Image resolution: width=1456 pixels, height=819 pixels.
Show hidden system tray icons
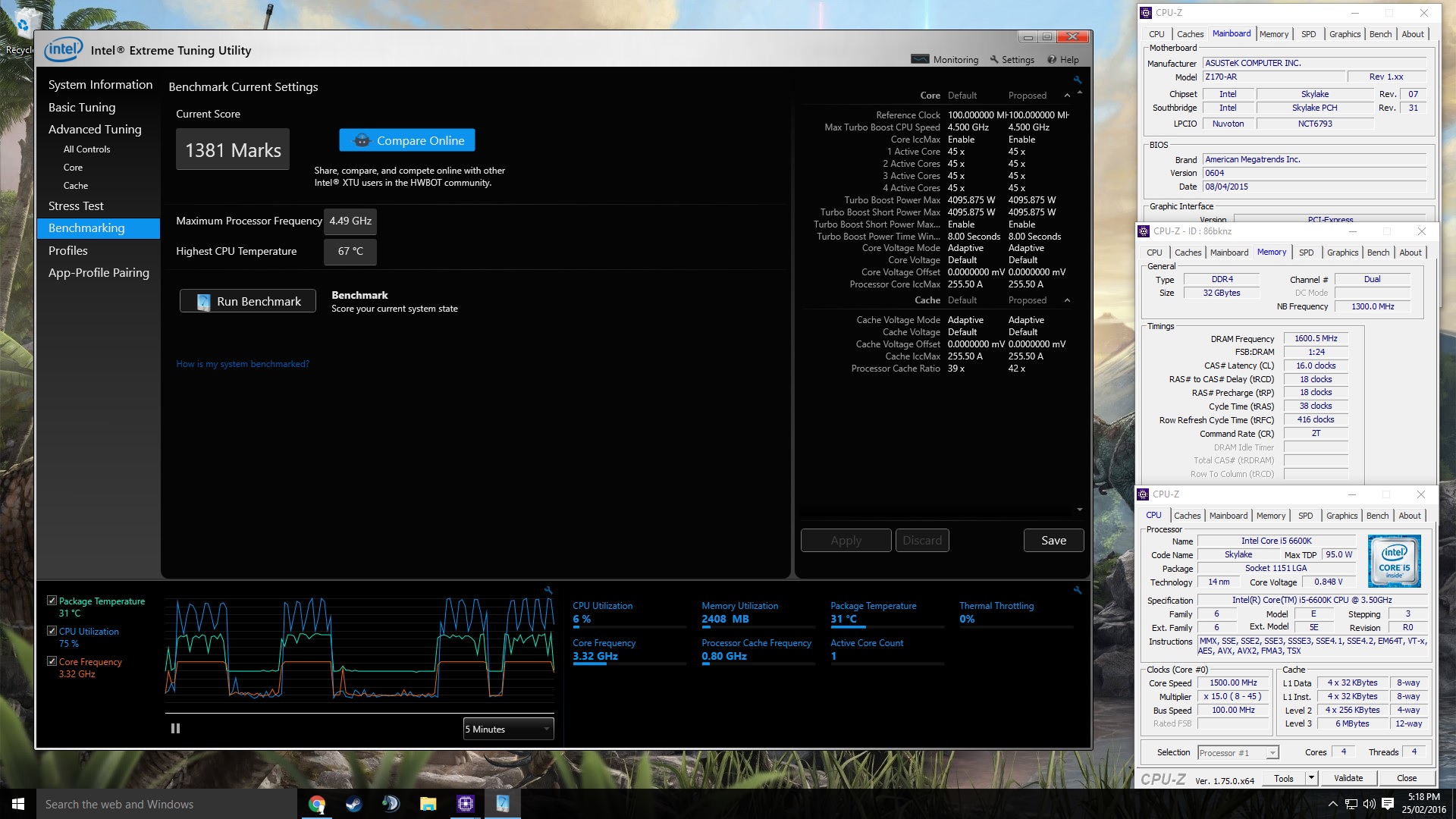pyautogui.click(x=1333, y=804)
